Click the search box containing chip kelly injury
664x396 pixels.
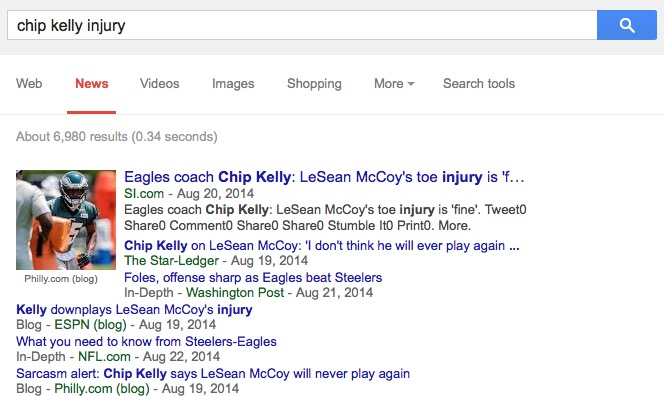click(302, 25)
